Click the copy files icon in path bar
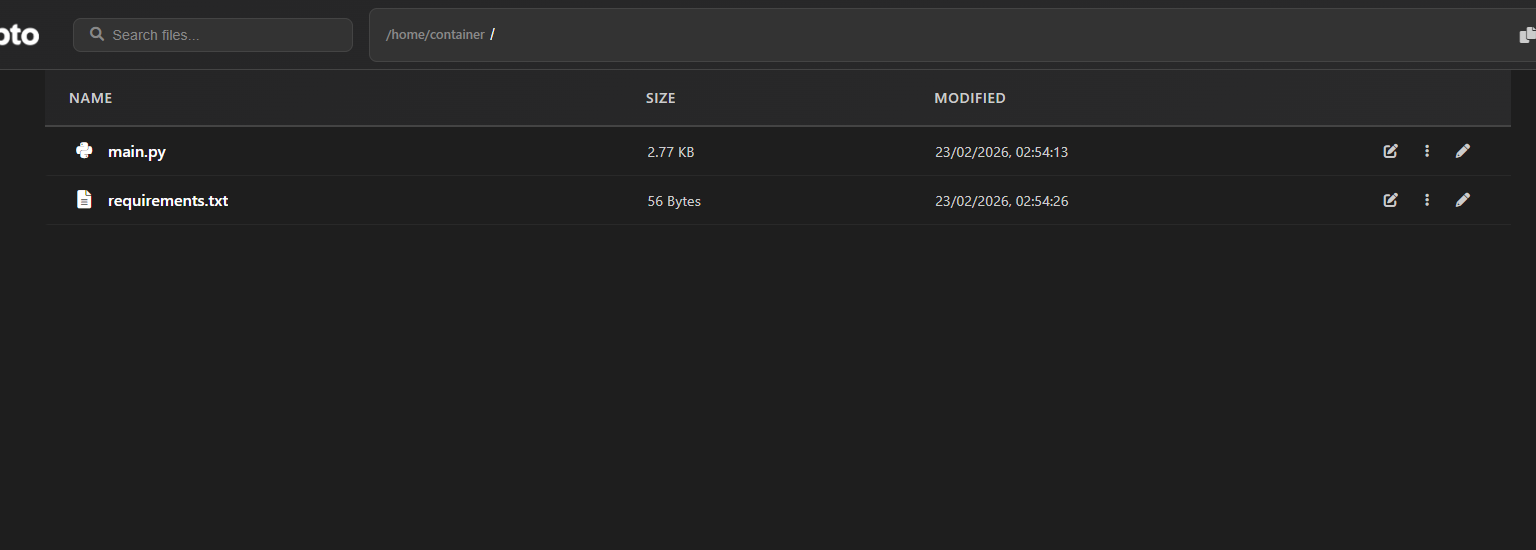 tap(1526, 36)
